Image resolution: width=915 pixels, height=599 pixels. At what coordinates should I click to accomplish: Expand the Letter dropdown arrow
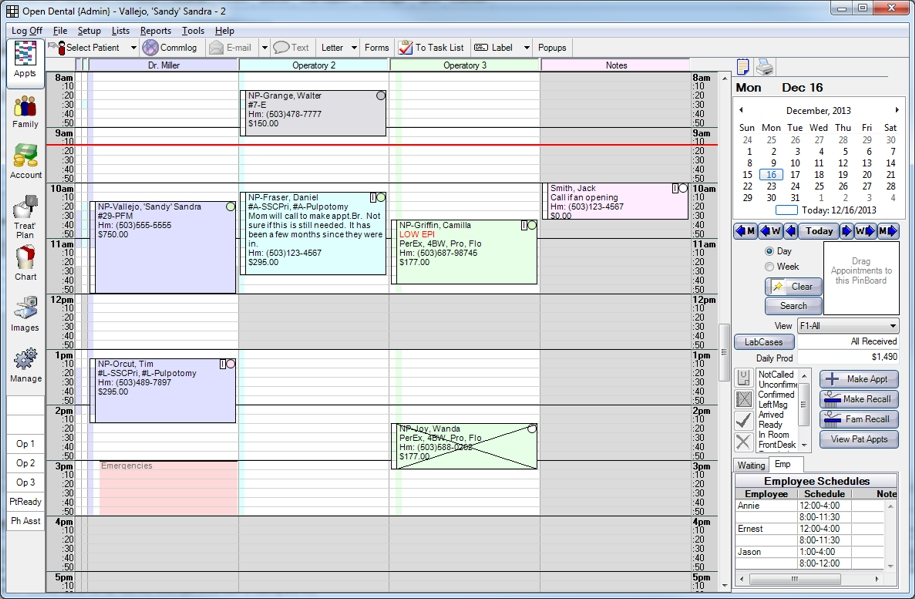coord(354,48)
